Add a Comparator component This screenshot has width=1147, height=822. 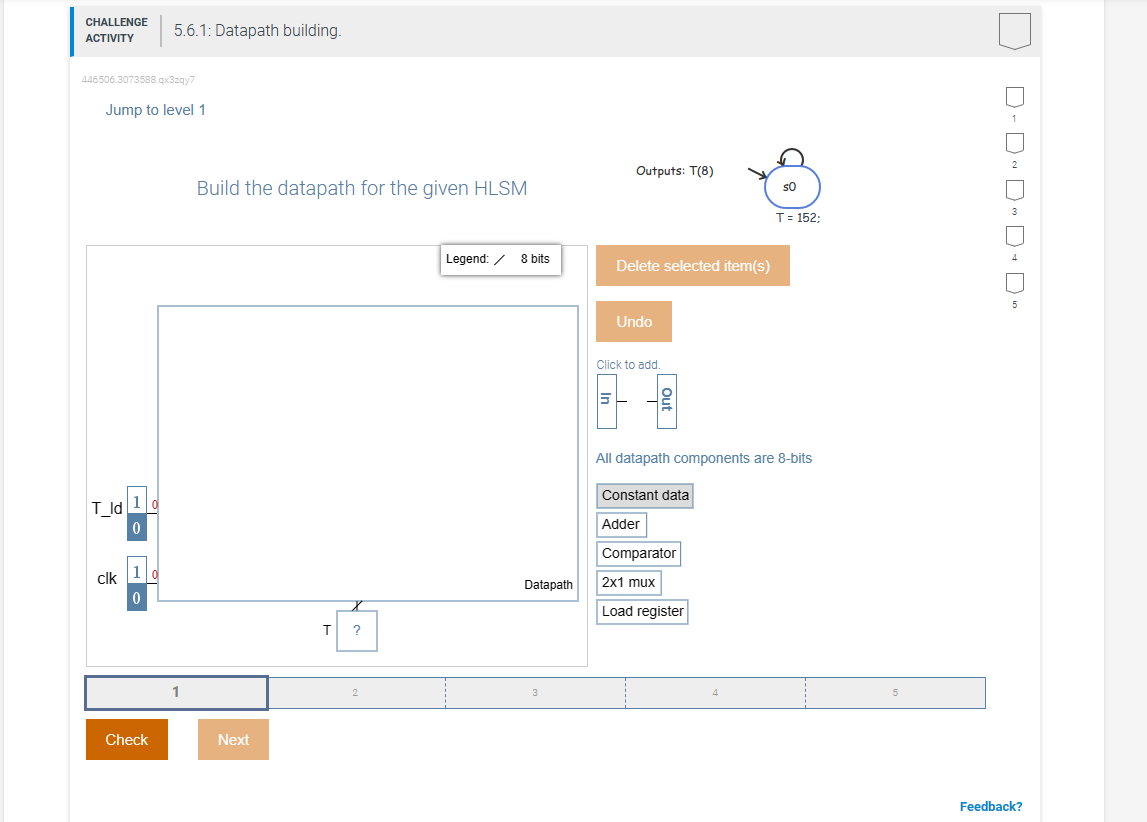tap(638, 553)
